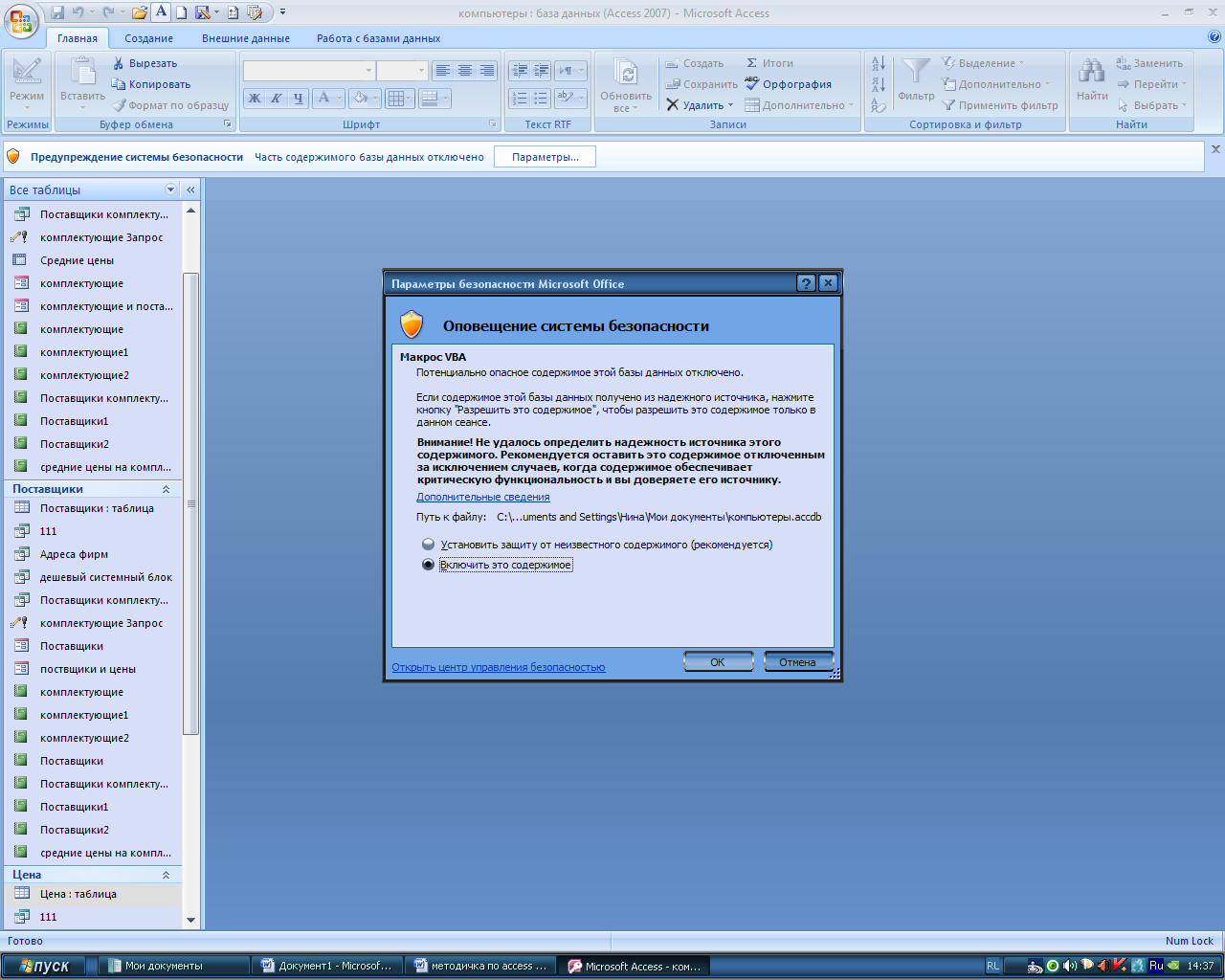Toggle bold (Ж) formatting
This screenshot has width=1225, height=980.
click(255, 98)
